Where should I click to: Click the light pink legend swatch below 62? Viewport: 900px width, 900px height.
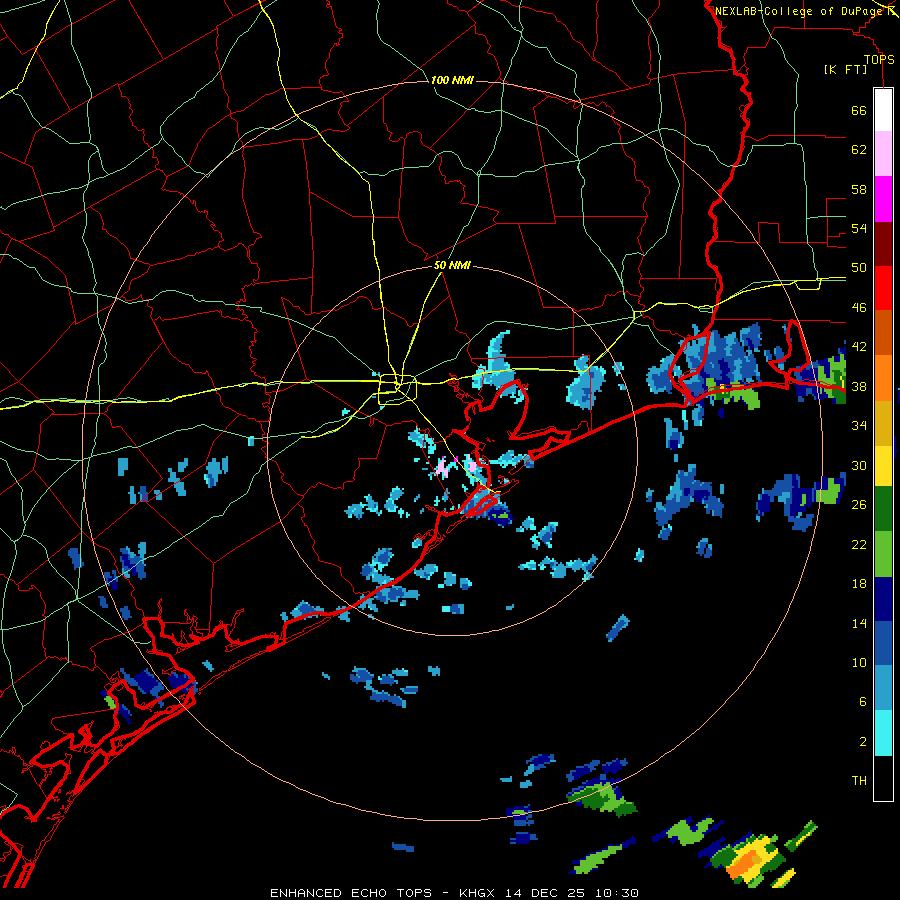tap(883, 154)
